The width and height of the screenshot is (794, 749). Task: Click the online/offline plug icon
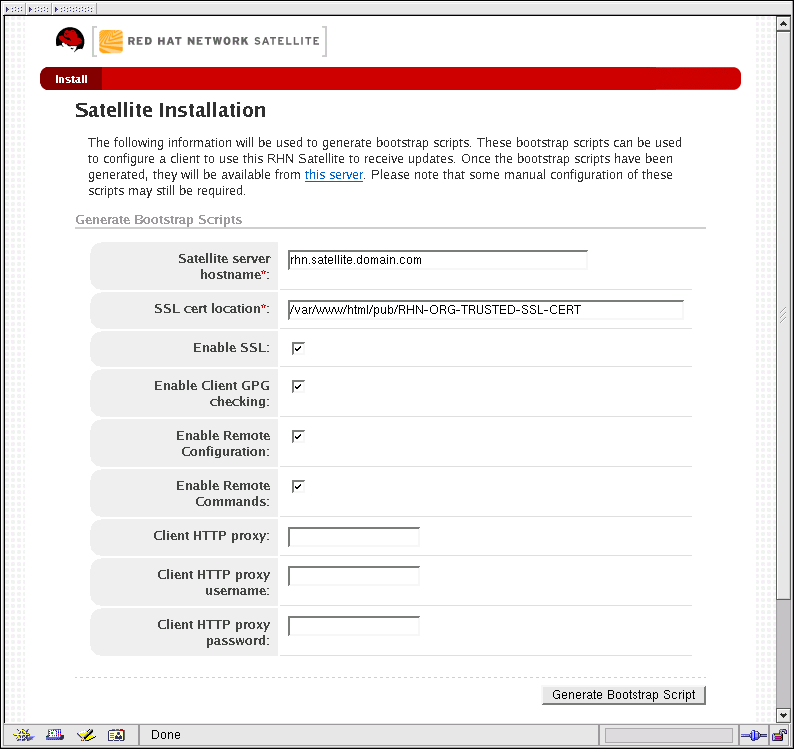pos(753,735)
